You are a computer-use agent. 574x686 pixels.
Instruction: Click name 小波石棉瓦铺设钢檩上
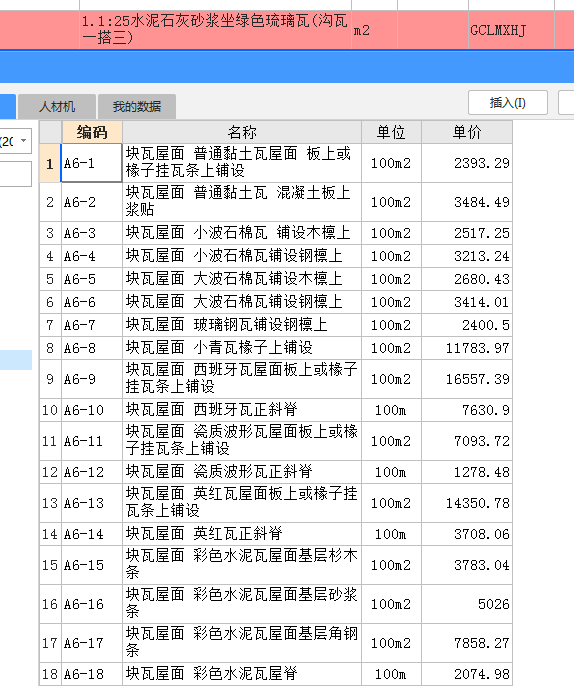(x=242, y=256)
